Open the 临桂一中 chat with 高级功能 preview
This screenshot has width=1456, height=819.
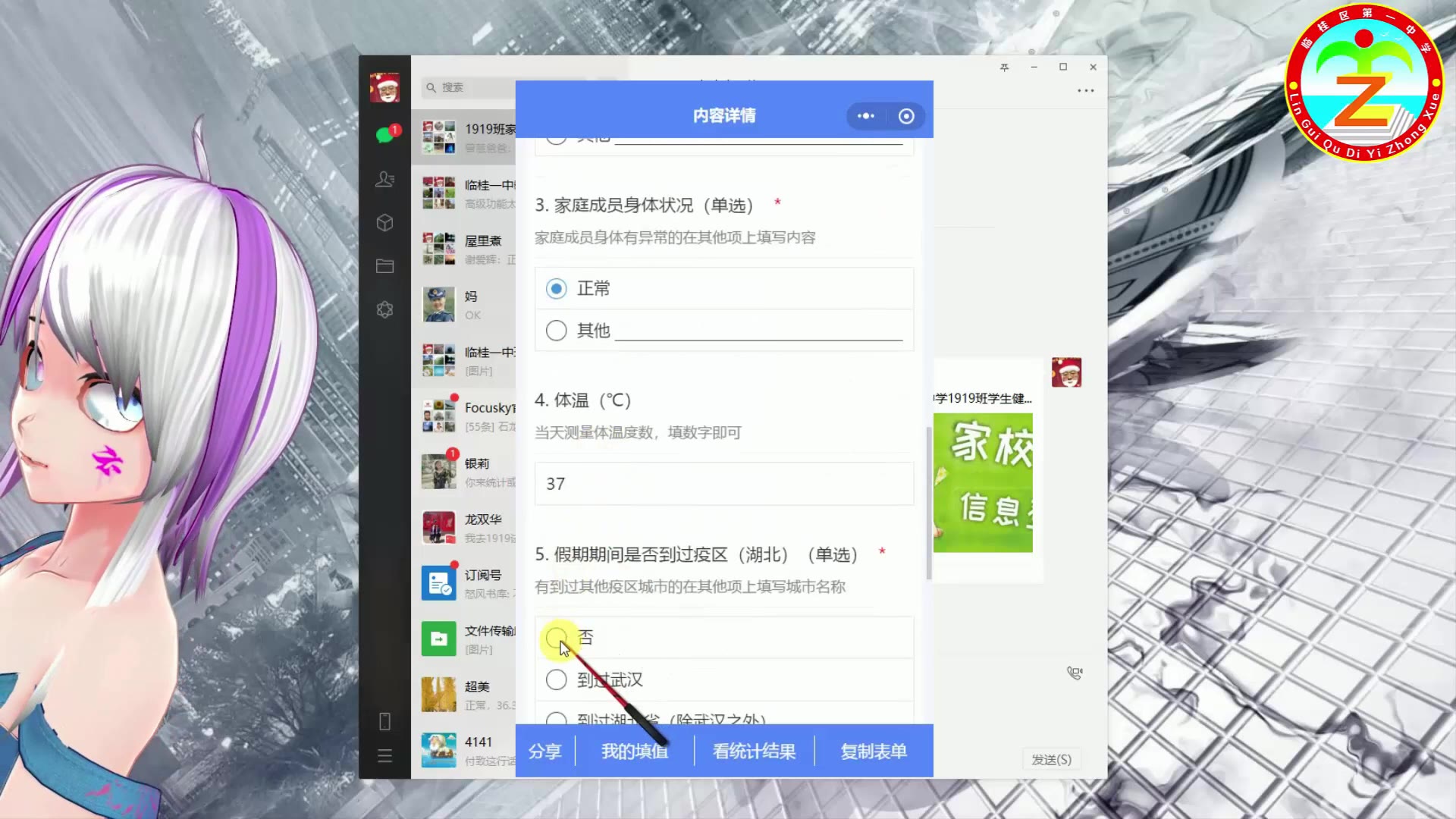(463, 193)
